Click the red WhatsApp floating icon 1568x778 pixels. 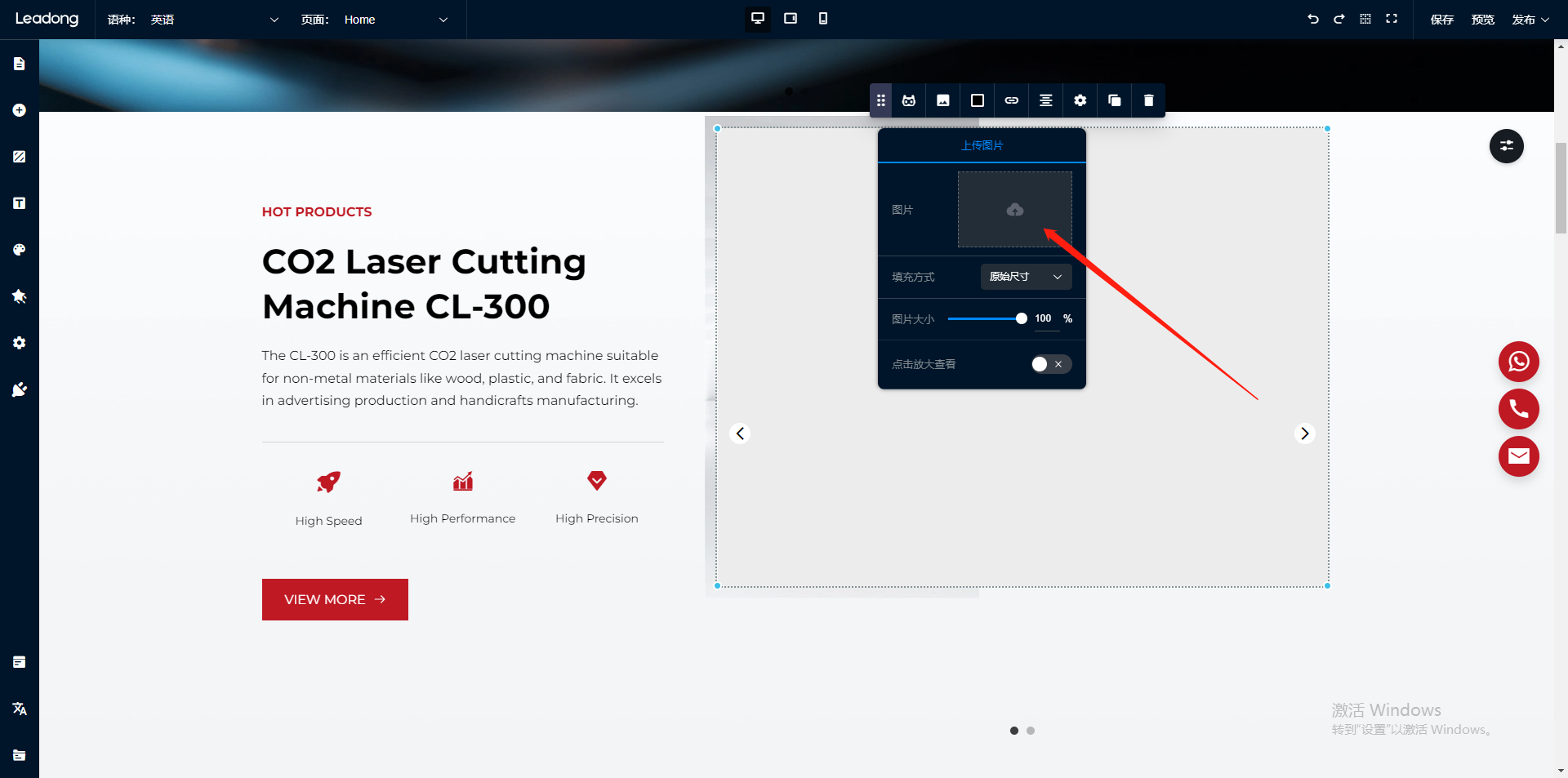pyautogui.click(x=1518, y=362)
